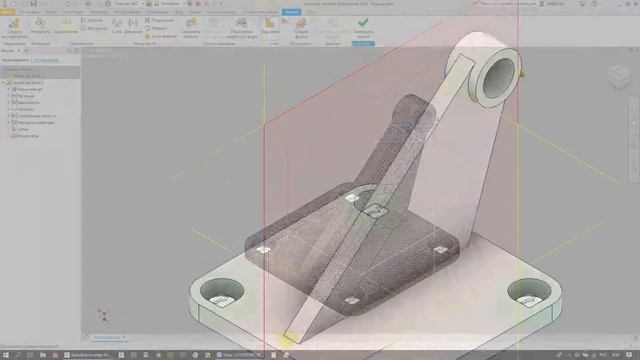
Task: Click the document tab below the viewport
Action: coord(107,338)
